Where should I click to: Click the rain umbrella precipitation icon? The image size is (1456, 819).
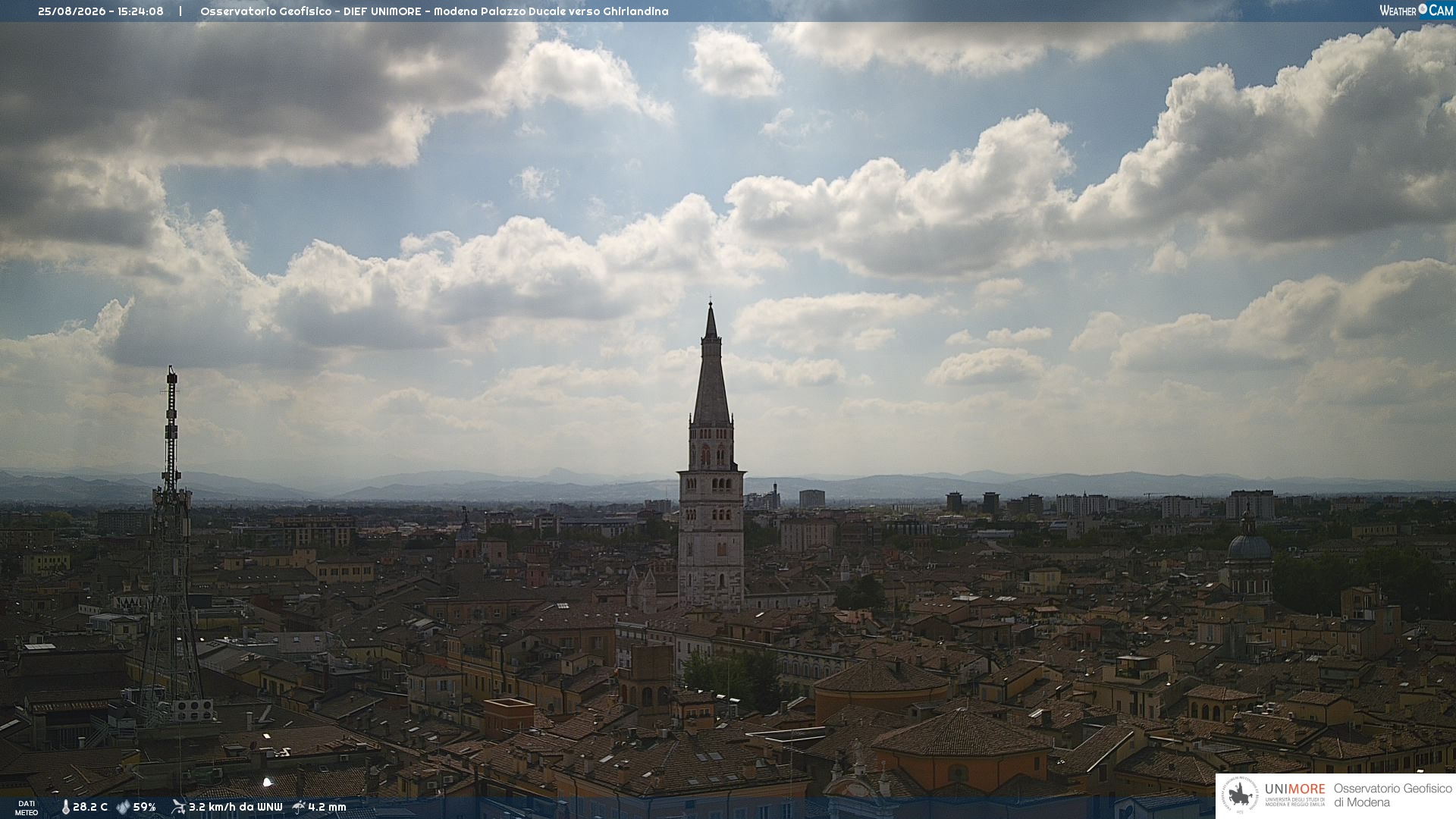pos(299,807)
